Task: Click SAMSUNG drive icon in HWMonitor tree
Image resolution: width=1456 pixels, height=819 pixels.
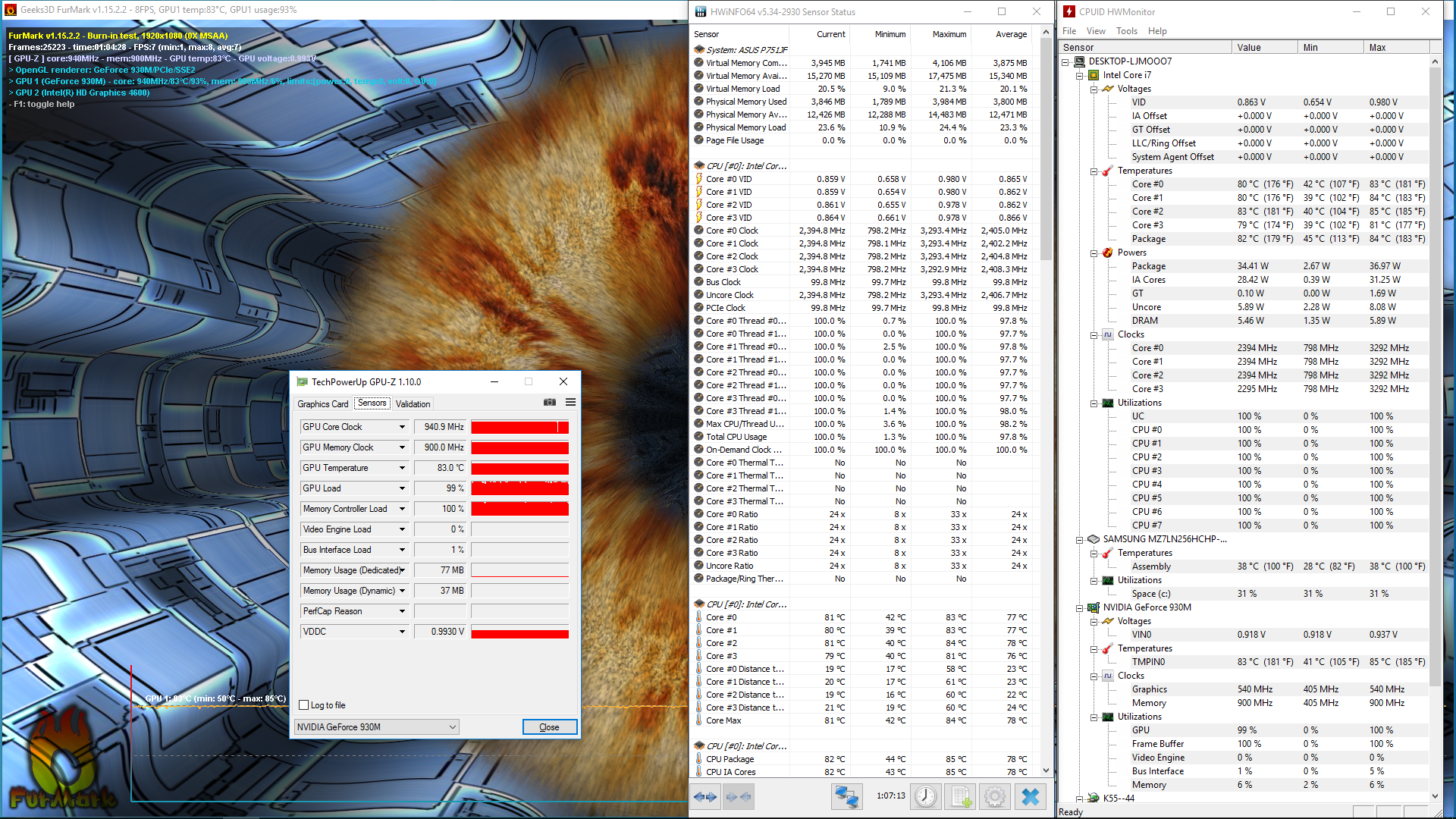Action: pos(1094,539)
